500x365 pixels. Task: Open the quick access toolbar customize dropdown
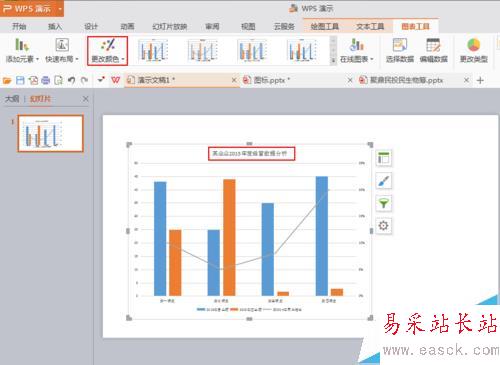tap(101, 80)
